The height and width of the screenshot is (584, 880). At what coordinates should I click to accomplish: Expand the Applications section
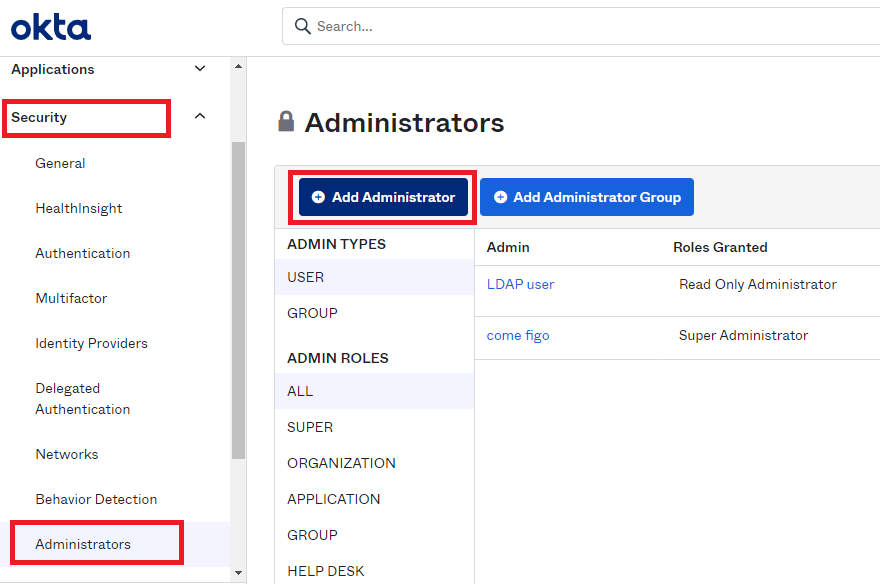[x=199, y=69]
